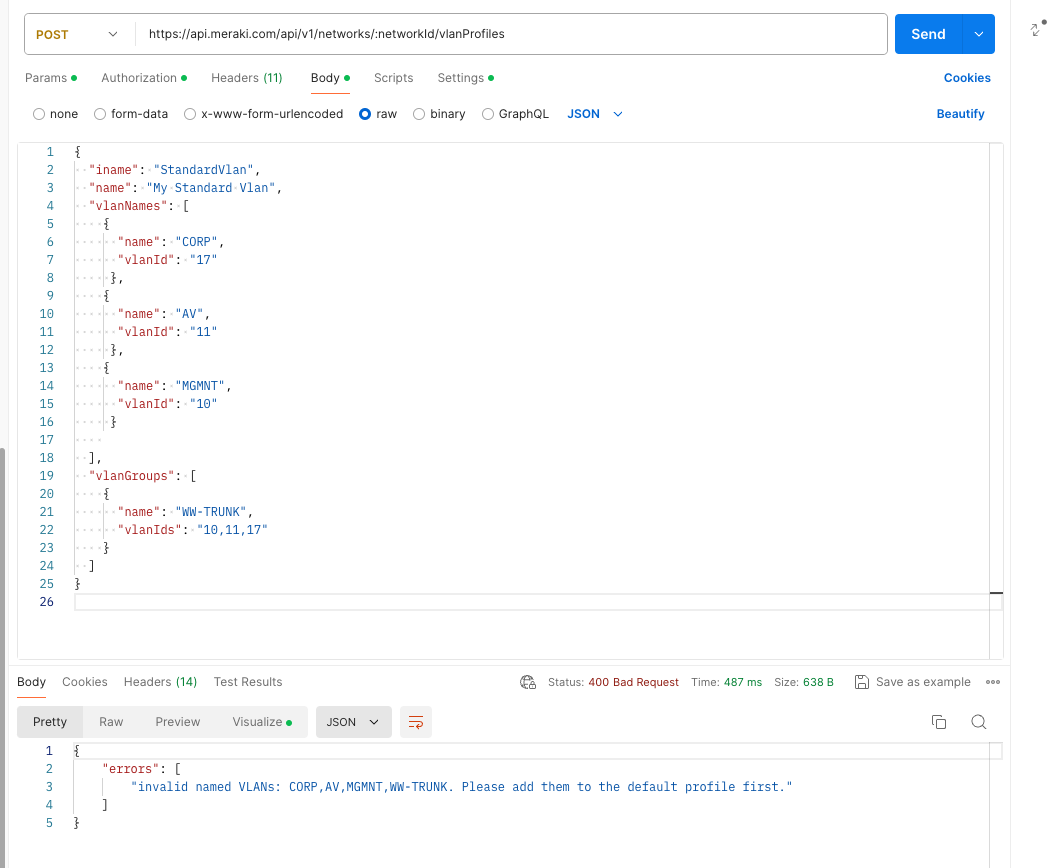The image size is (1048, 868).
Task: Open more response actions menu
Action: 993,681
